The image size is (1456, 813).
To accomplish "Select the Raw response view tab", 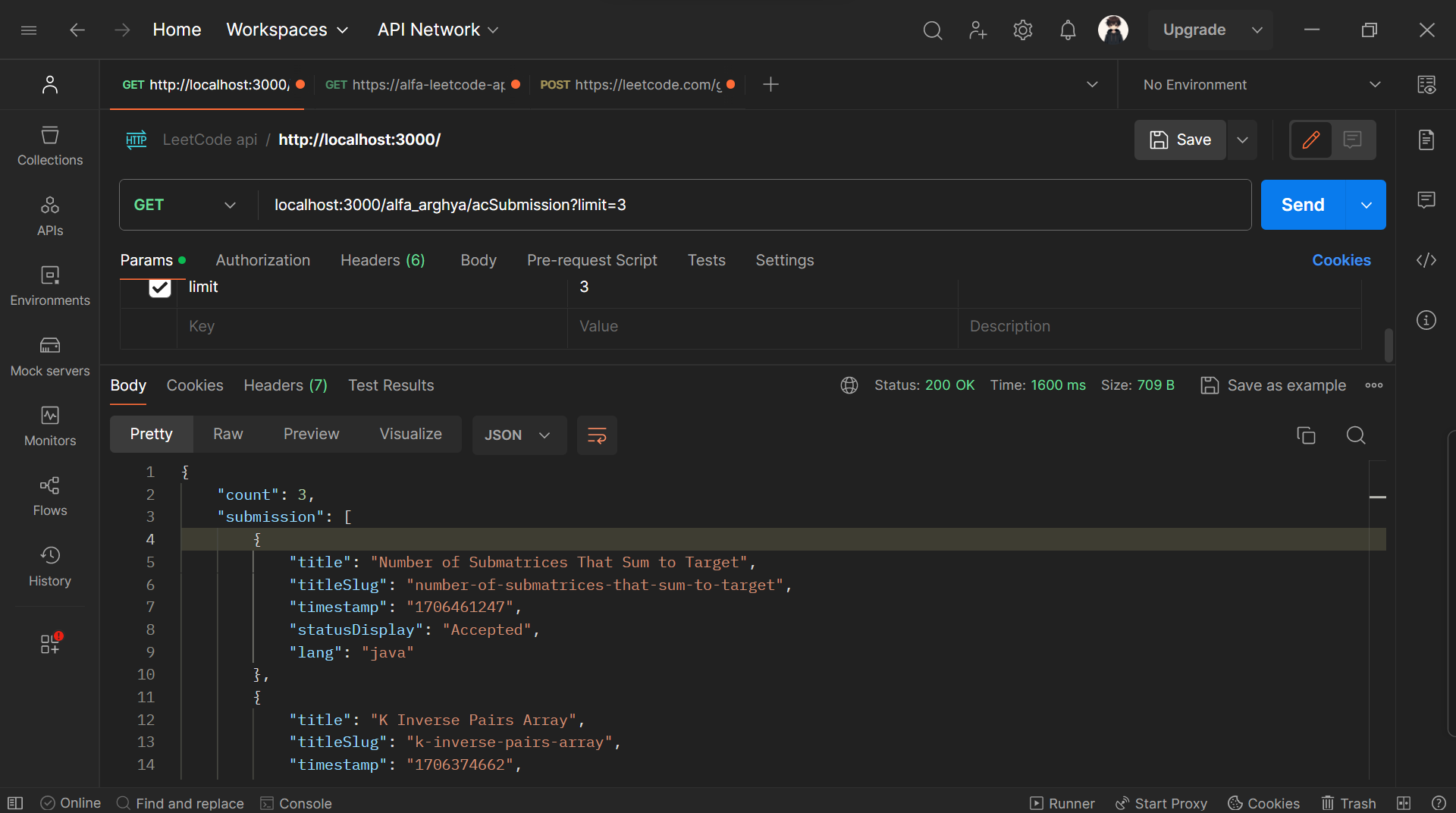I will click(x=227, y=434).
